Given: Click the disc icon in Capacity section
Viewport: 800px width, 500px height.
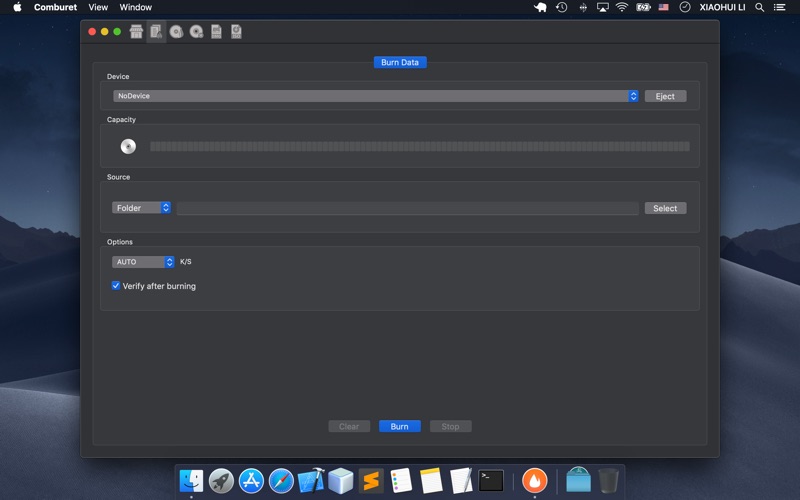Looking at the screenshot, I should click(128, 146).
